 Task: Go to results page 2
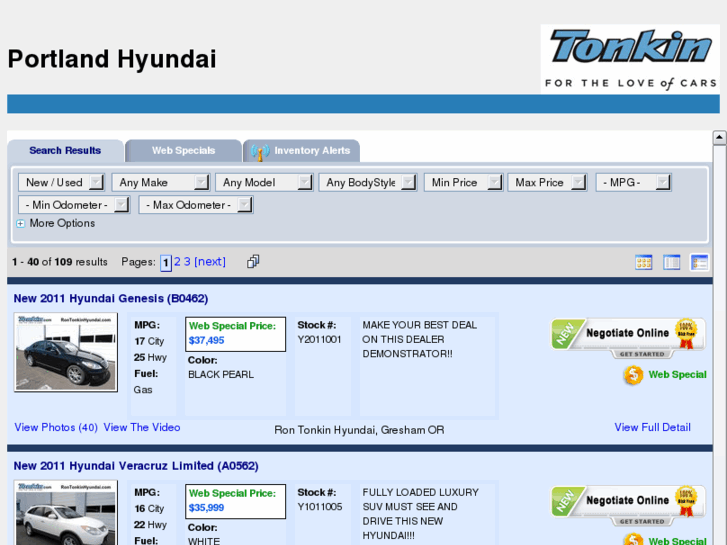(x=177, y=262)
